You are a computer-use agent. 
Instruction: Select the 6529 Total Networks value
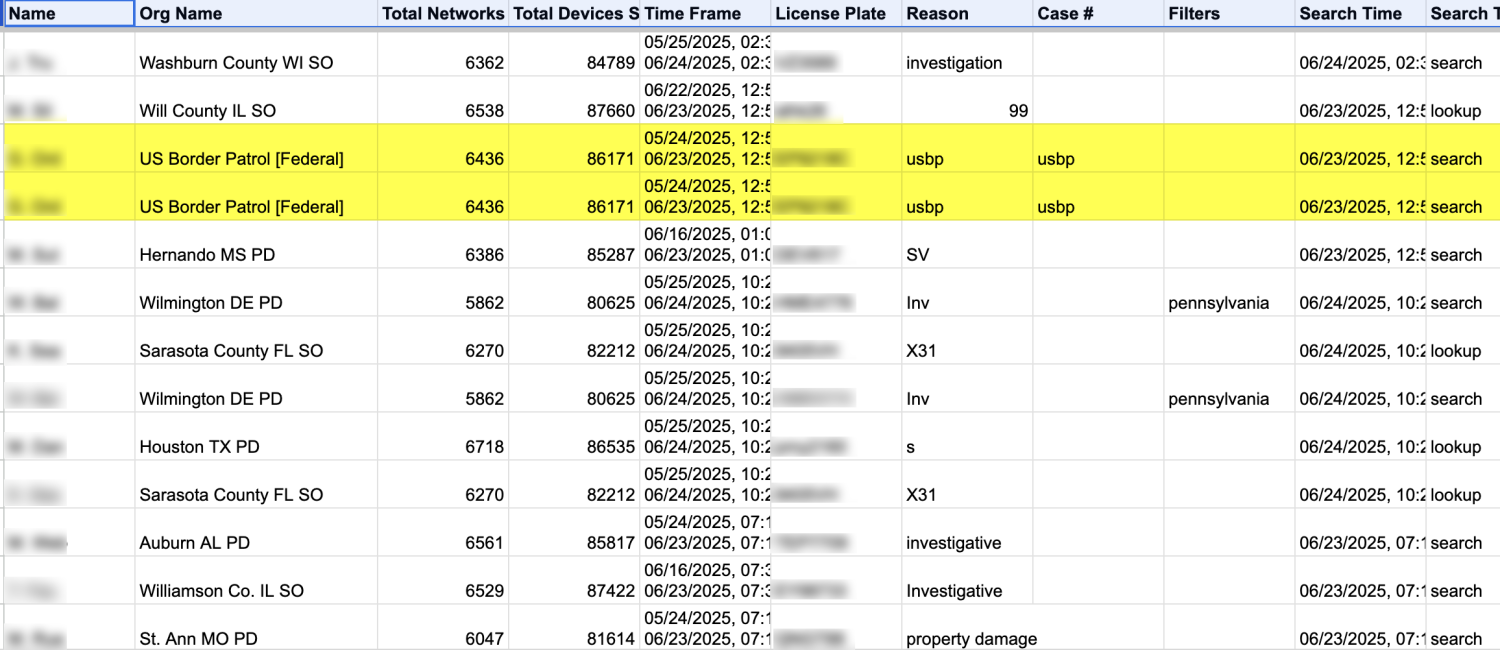pos(443,581)
